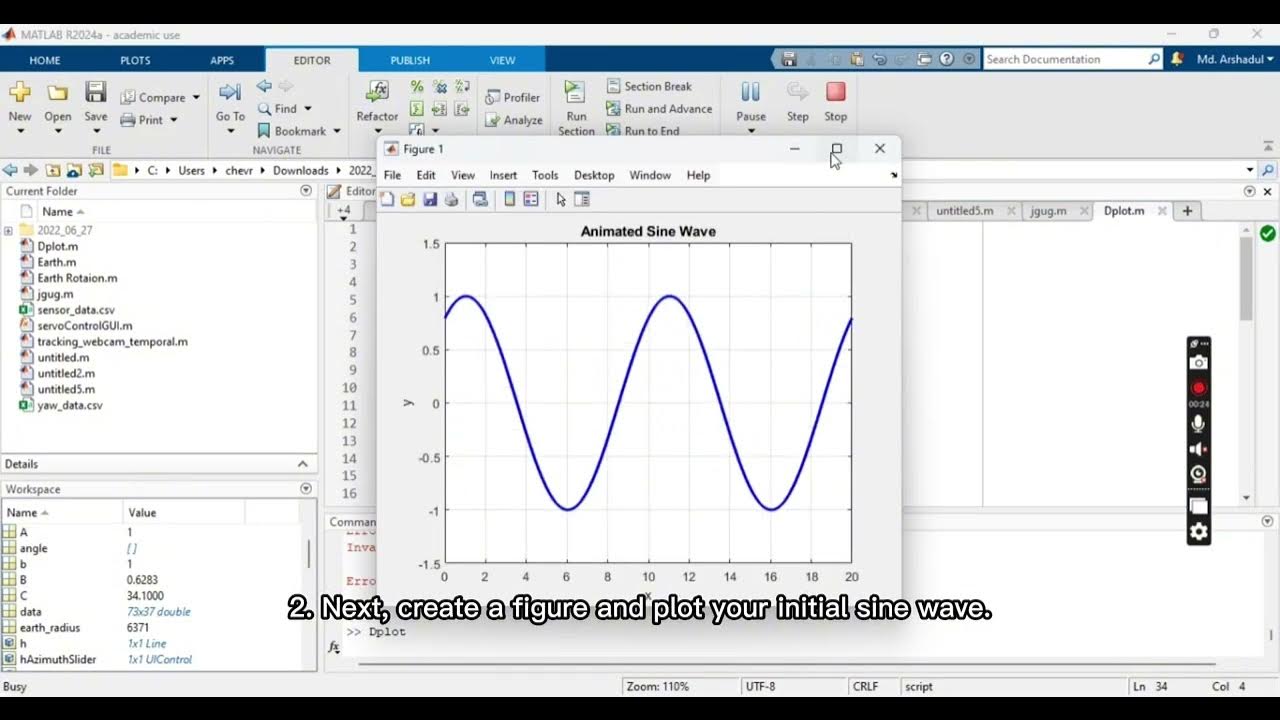
Task: Toggle the webcam in the recorder widget
Action: 1199,474
